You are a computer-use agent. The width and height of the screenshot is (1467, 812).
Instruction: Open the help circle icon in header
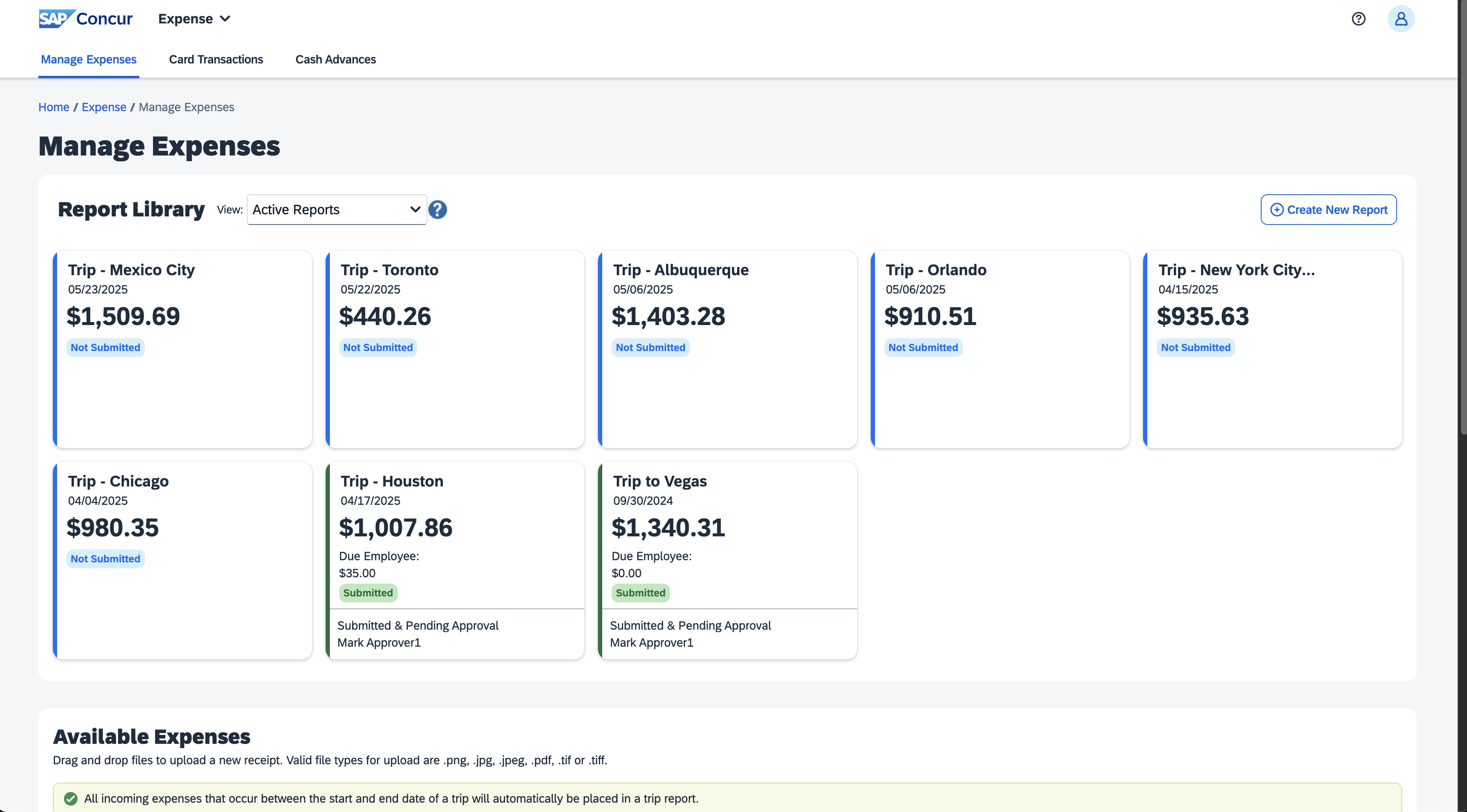tap(1358, 19)
